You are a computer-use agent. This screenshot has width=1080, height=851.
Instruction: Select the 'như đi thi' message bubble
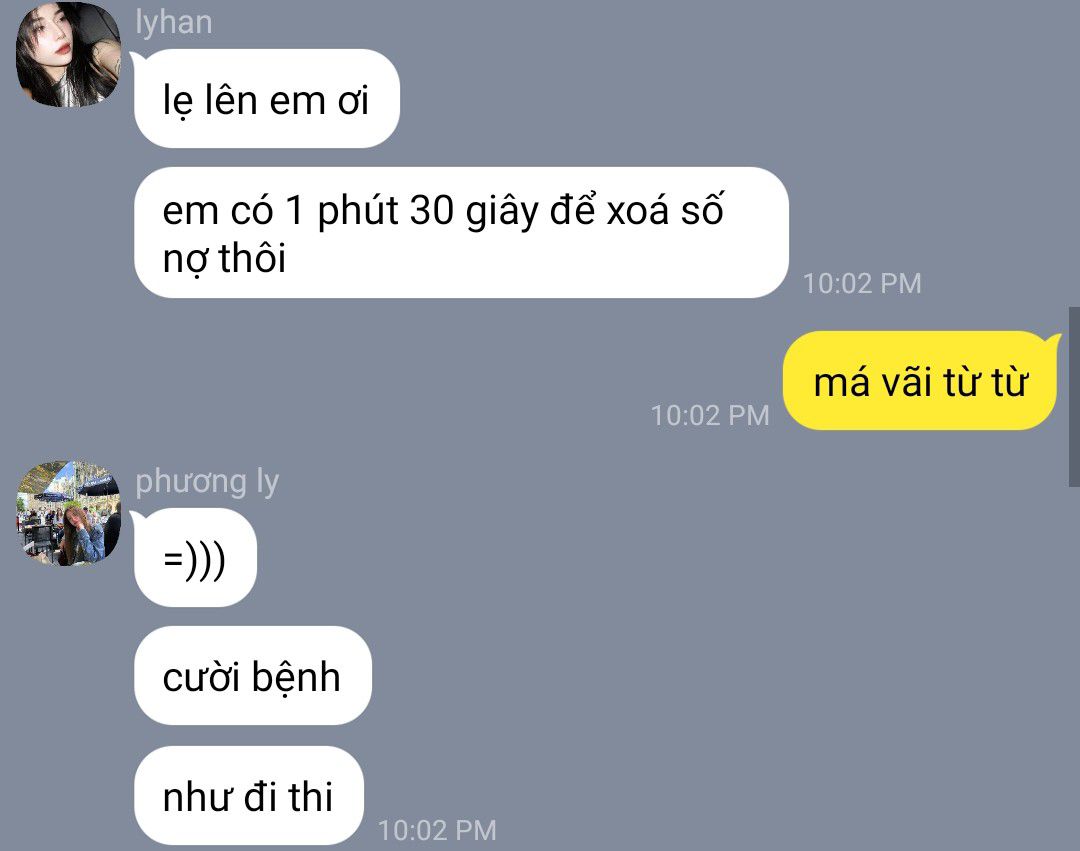tap(248, 795)
